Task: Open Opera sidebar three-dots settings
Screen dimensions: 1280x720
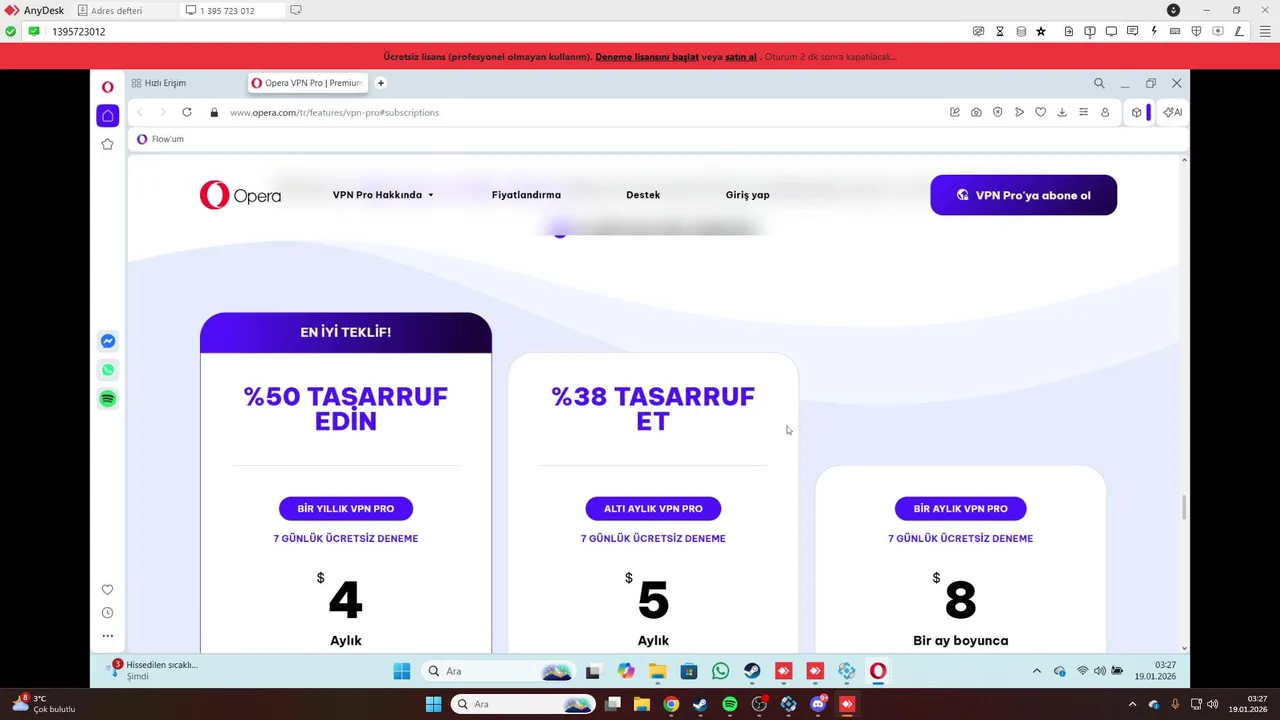Action: point(108,636)
